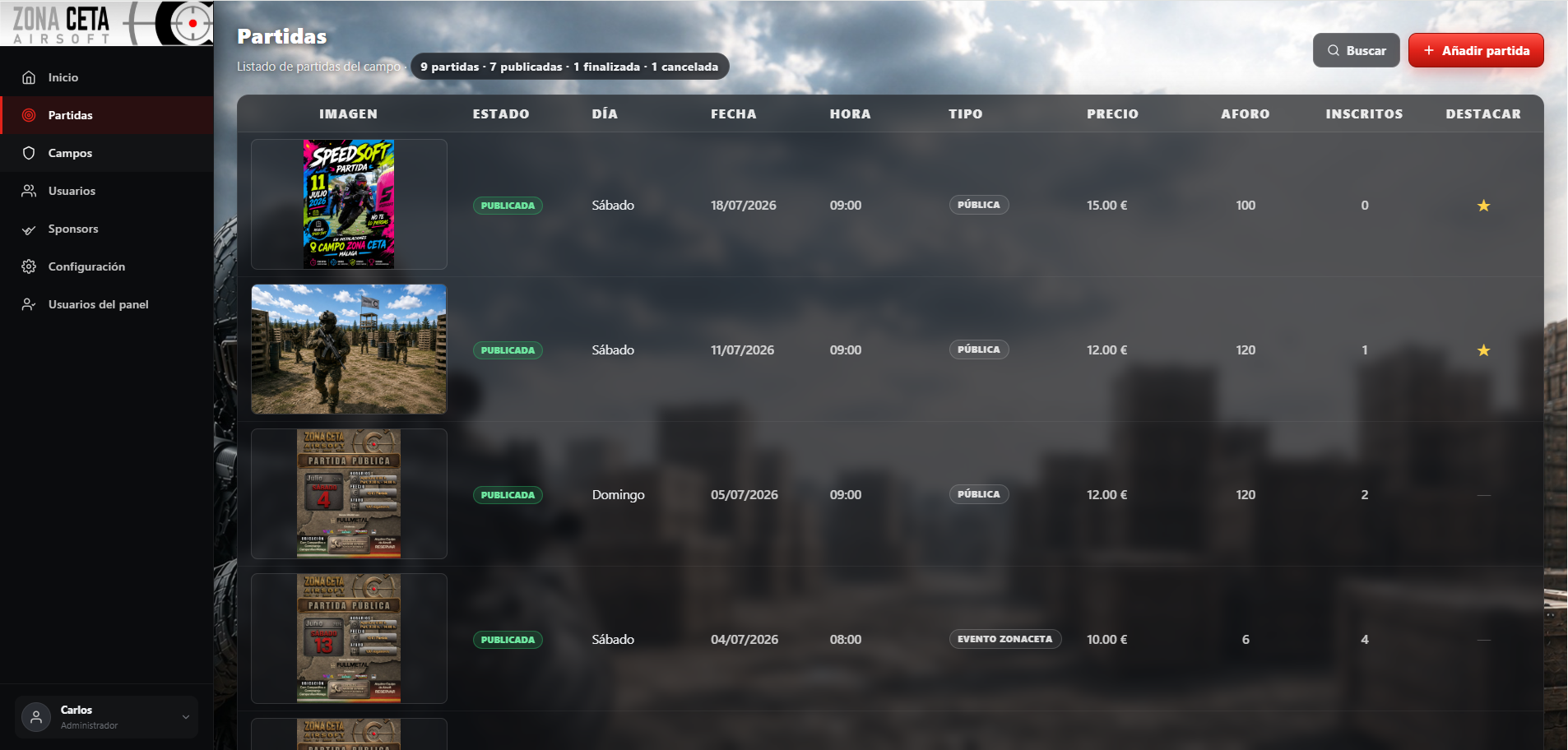
Task: Click PUBLICADA badge for 11/07/2026
Action: (508, 350)
